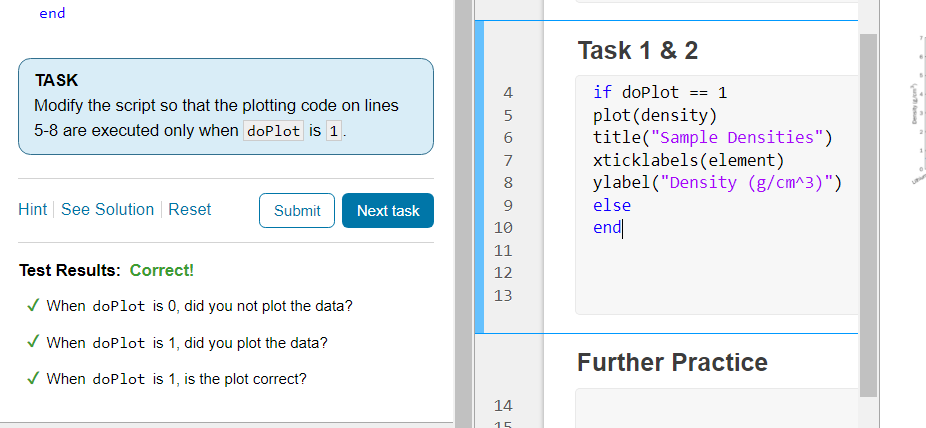Click the blue section indicator bar left of the code
The image size is (926, 428).
tap(479, 175)
